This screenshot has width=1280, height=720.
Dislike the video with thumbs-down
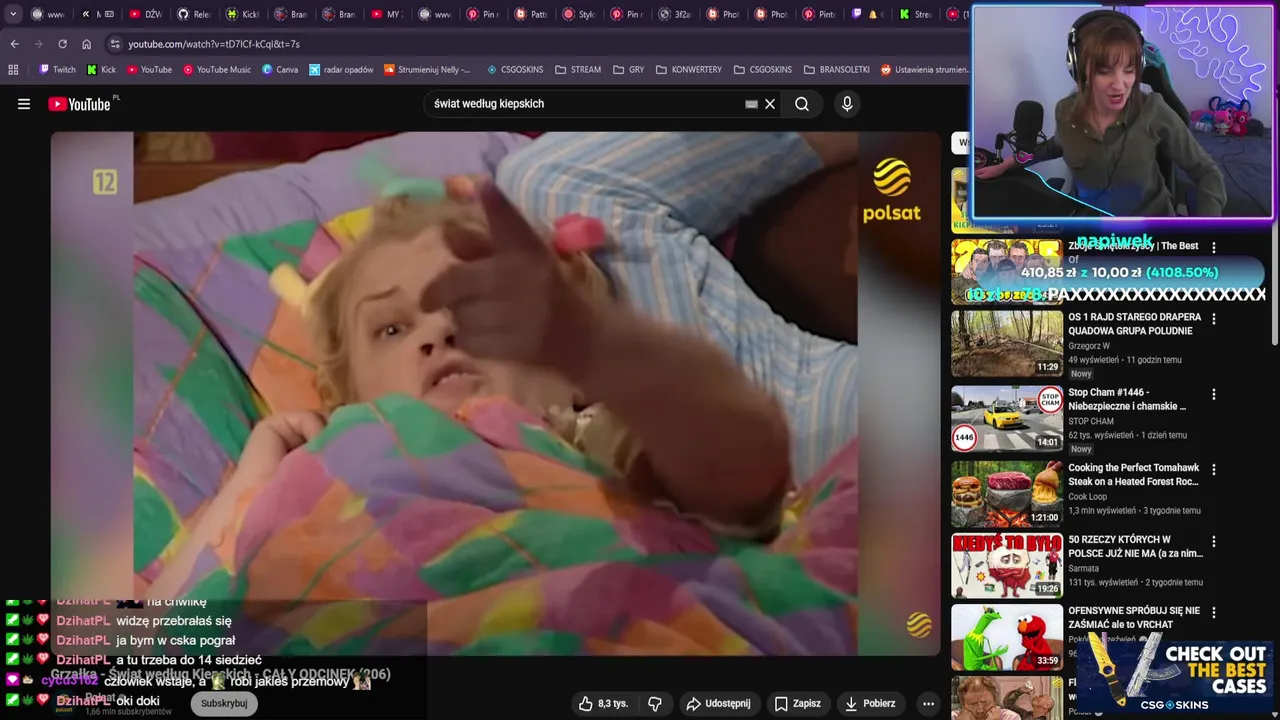[655, 704]
